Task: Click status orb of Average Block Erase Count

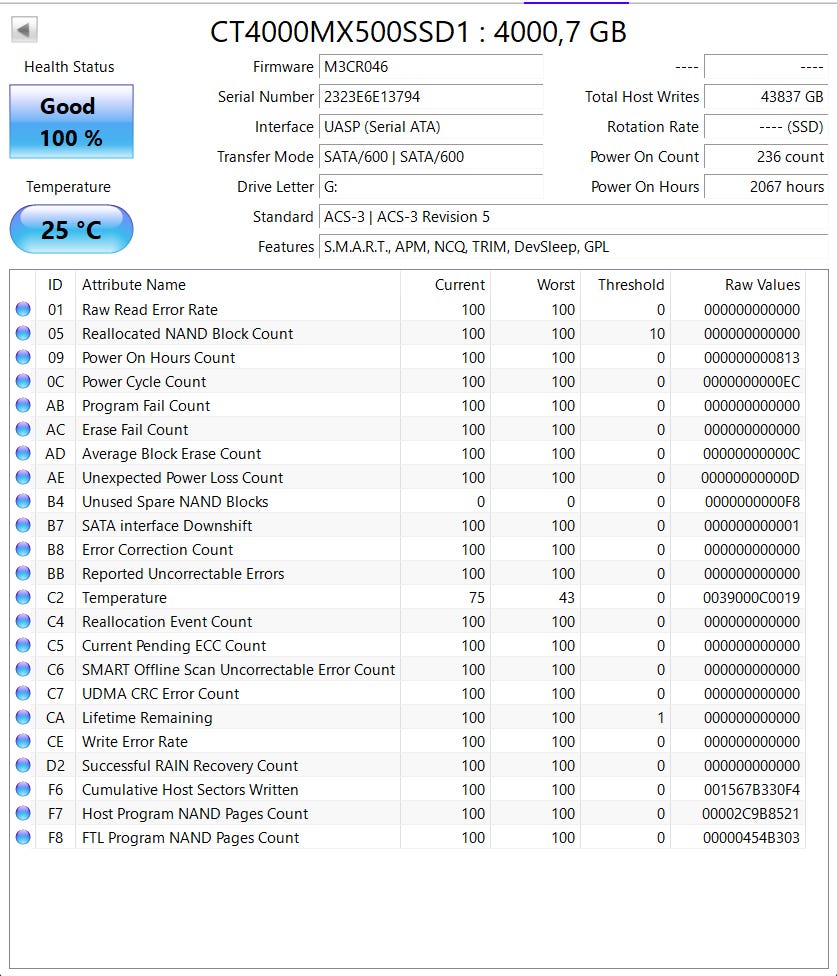Action: tap(23, 453)
